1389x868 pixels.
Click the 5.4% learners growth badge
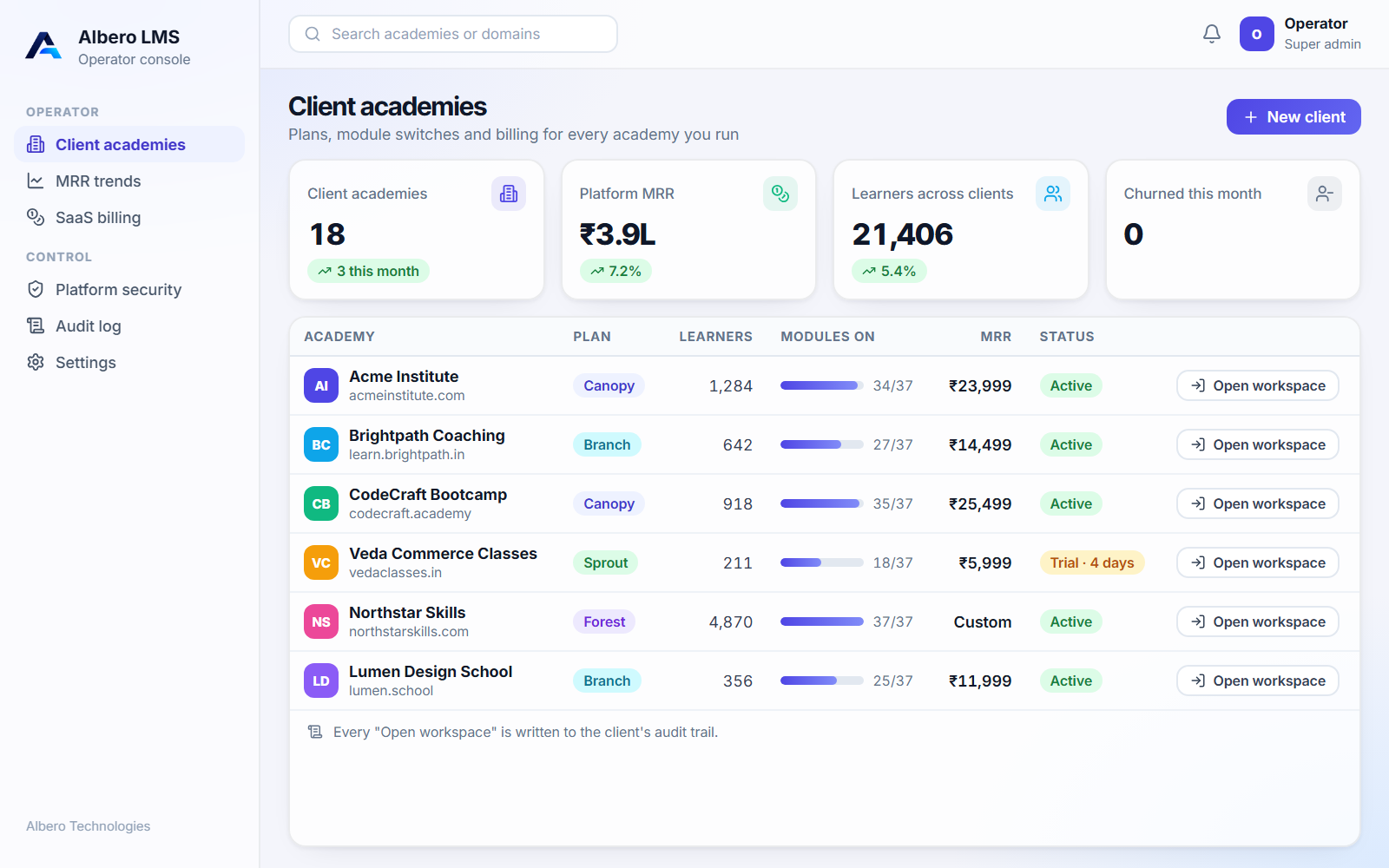[x=889, y=271]
